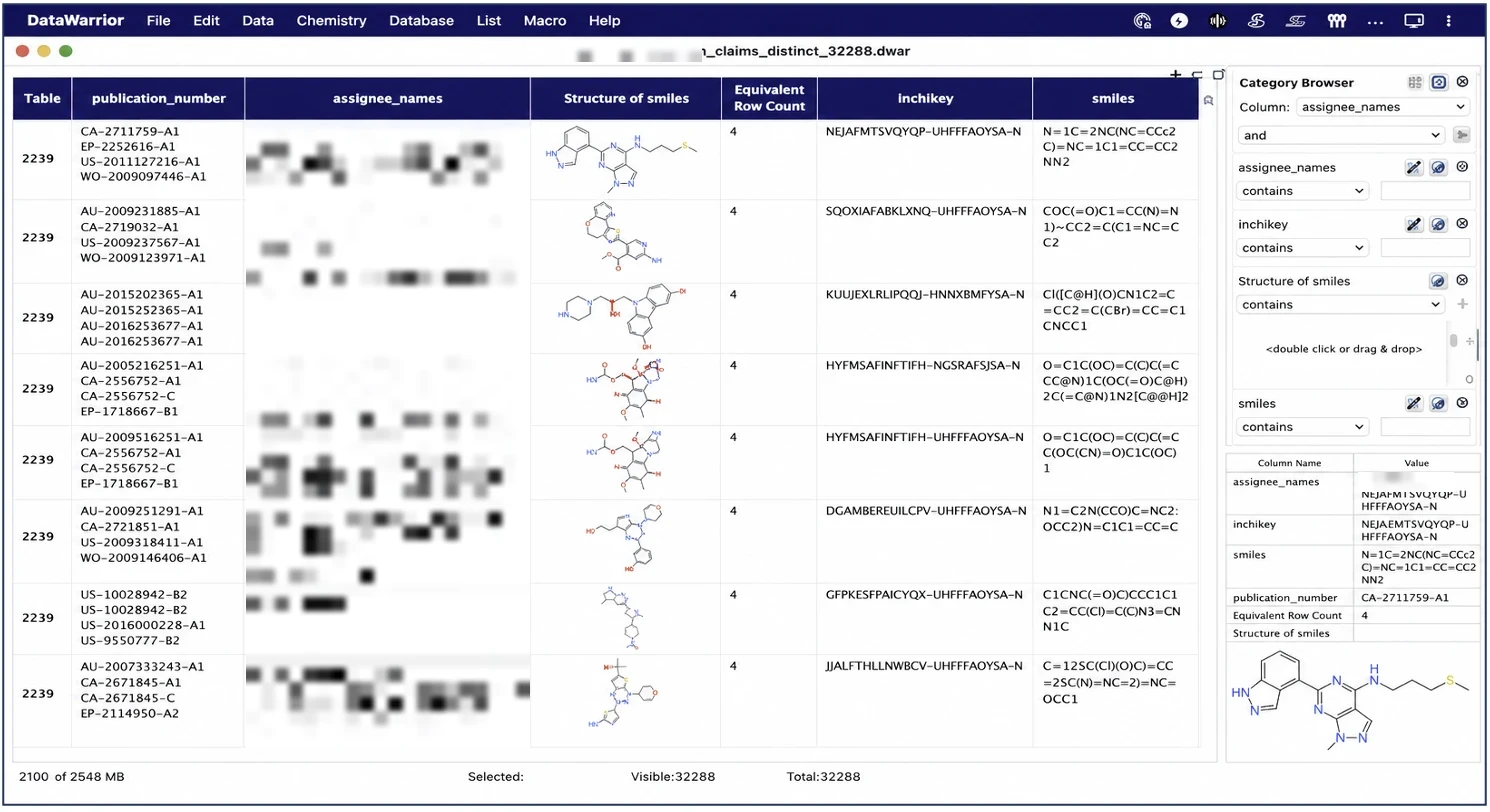Remove the assignee_names filter
1490x812 pixels.
coord(1462,167)
